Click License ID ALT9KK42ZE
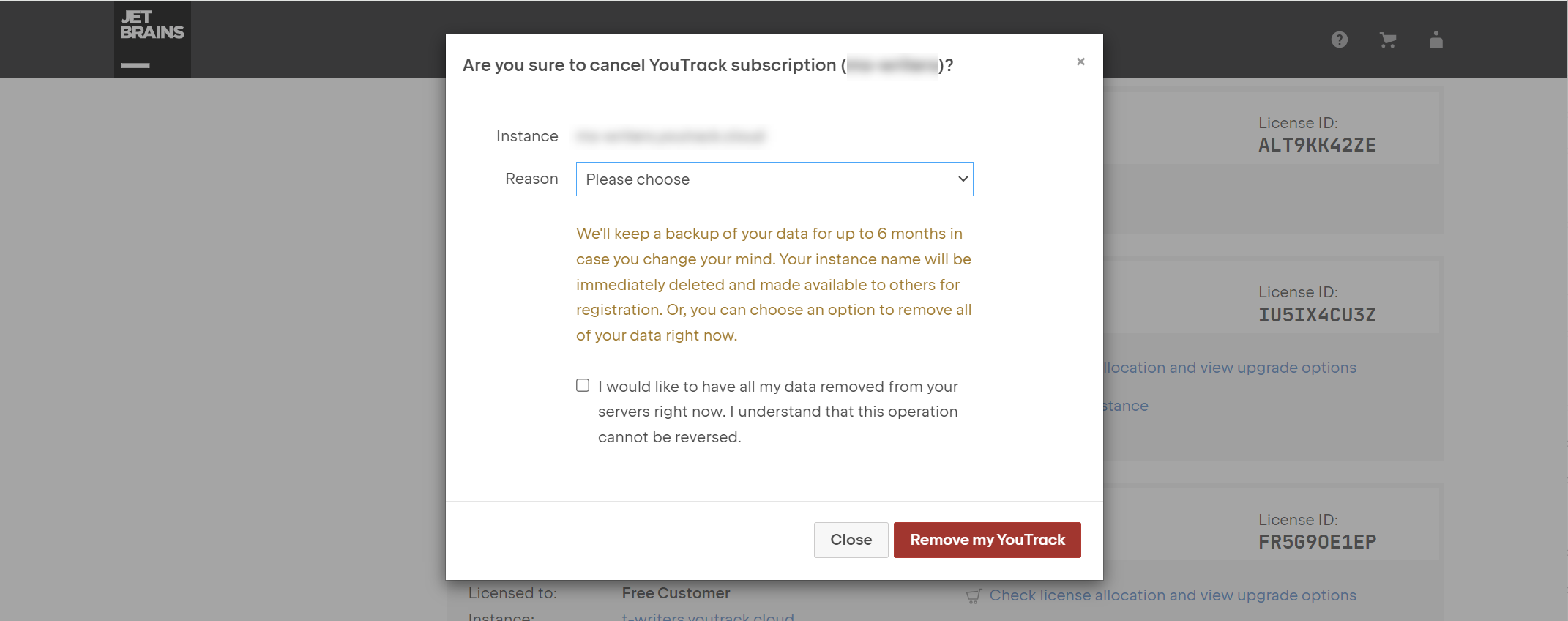This screenshot has height=621, width=1568. pos(1317,145)
